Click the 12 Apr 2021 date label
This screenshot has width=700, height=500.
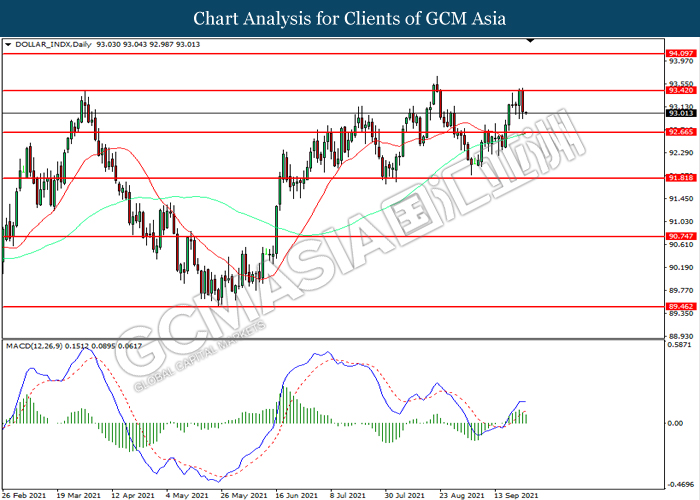coord(133,496)
